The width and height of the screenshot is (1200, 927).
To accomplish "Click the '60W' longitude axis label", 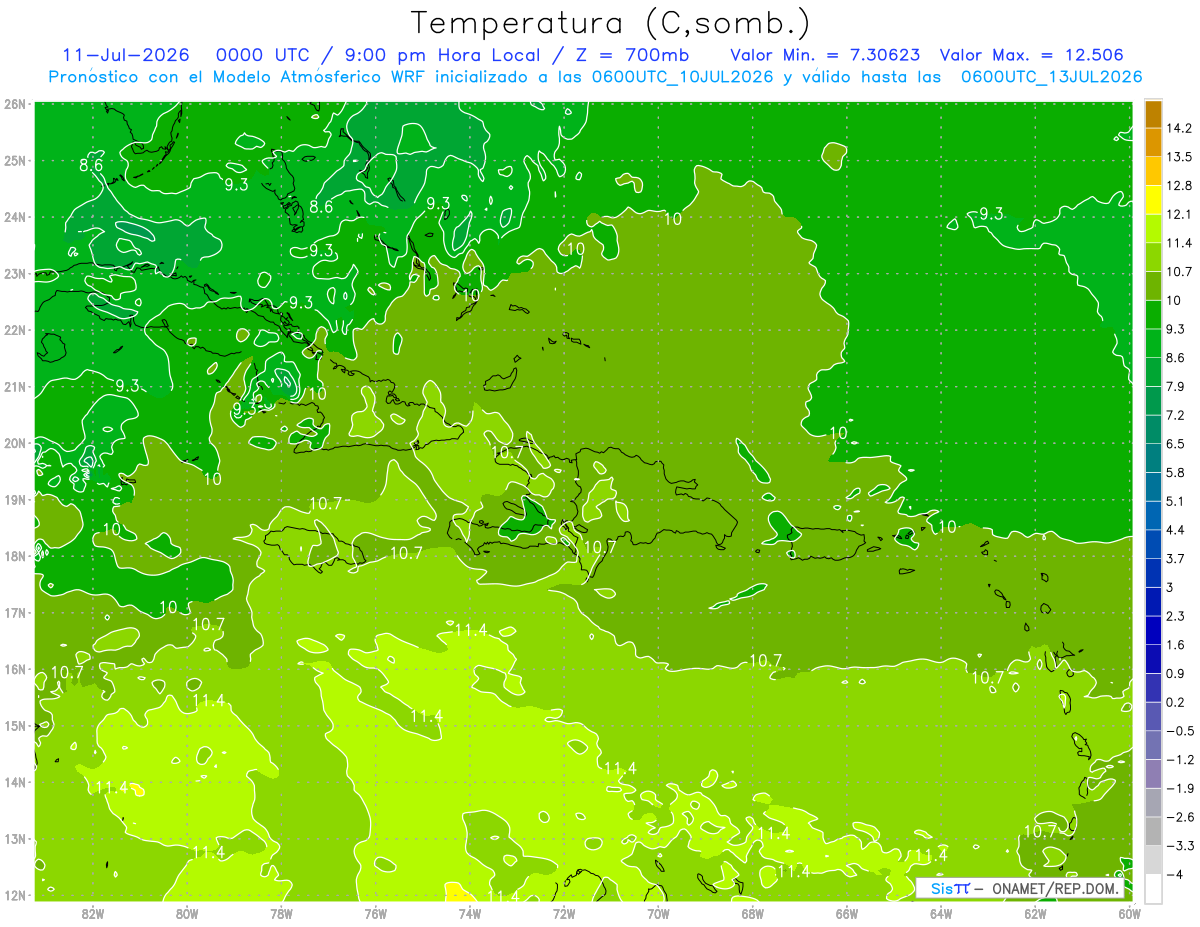I will pos(1129,913).
